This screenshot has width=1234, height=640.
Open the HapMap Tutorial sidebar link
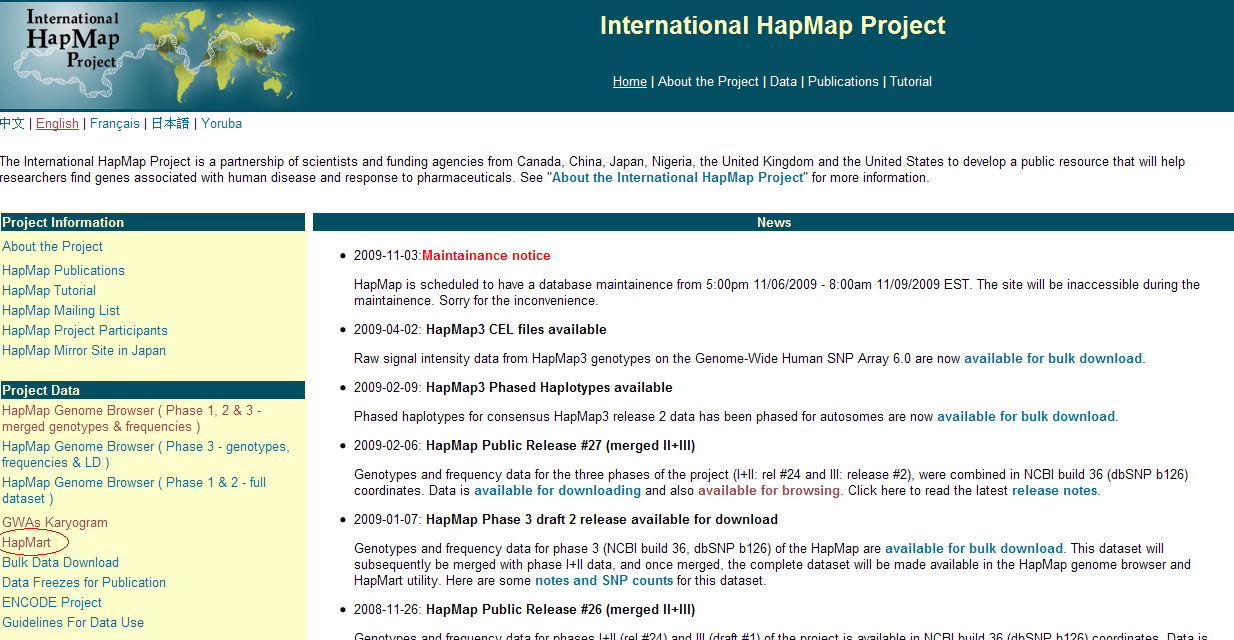49,291
